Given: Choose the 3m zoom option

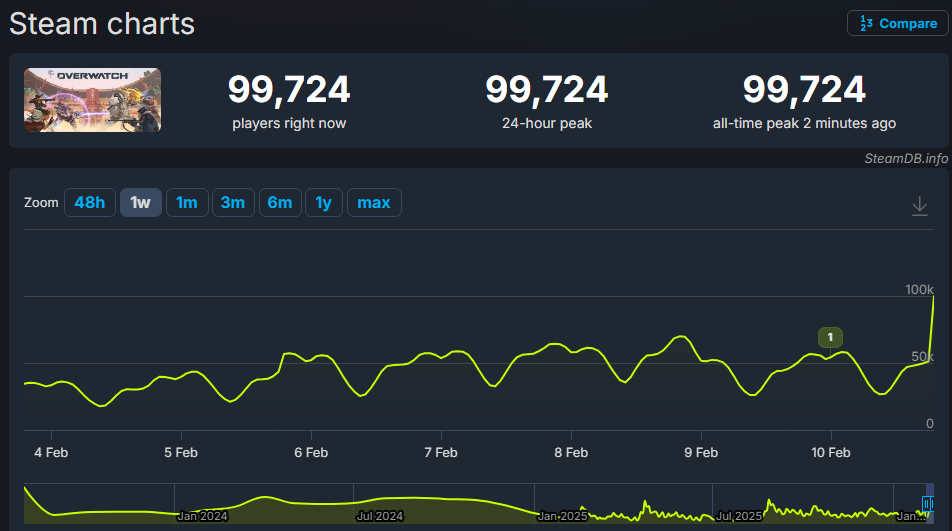Looking at the screenshot, I should (233, 203).
